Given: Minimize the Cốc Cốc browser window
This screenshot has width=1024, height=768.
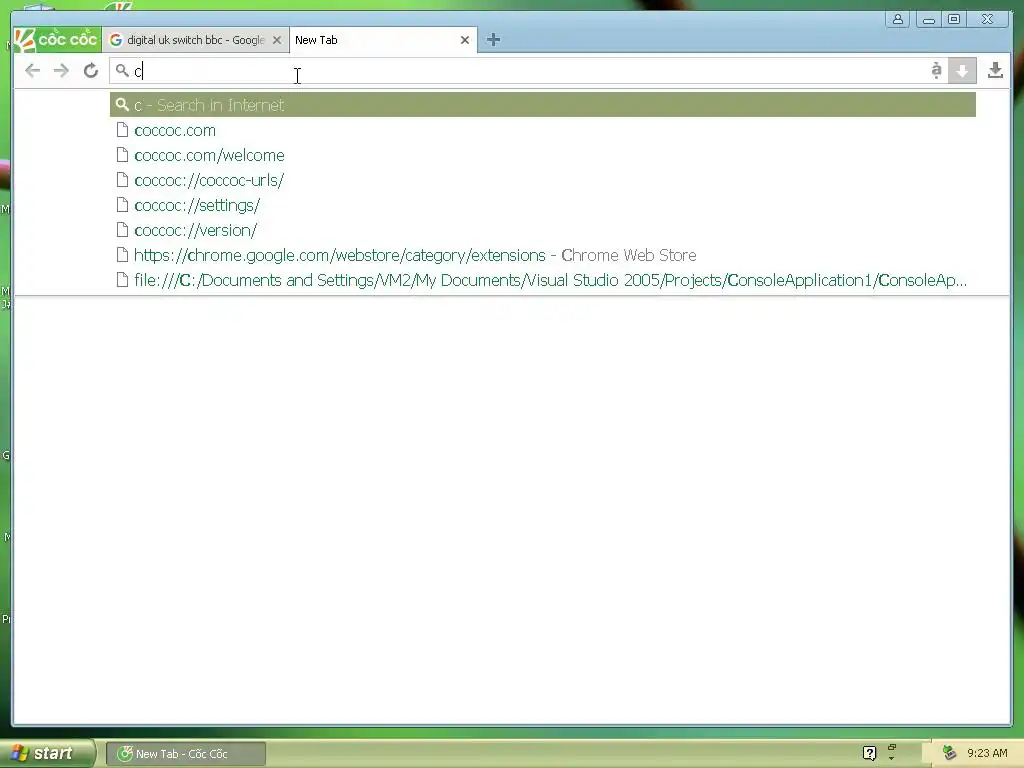Looking at the screenshot, I should pyautogui.click(x=928, y=20).
